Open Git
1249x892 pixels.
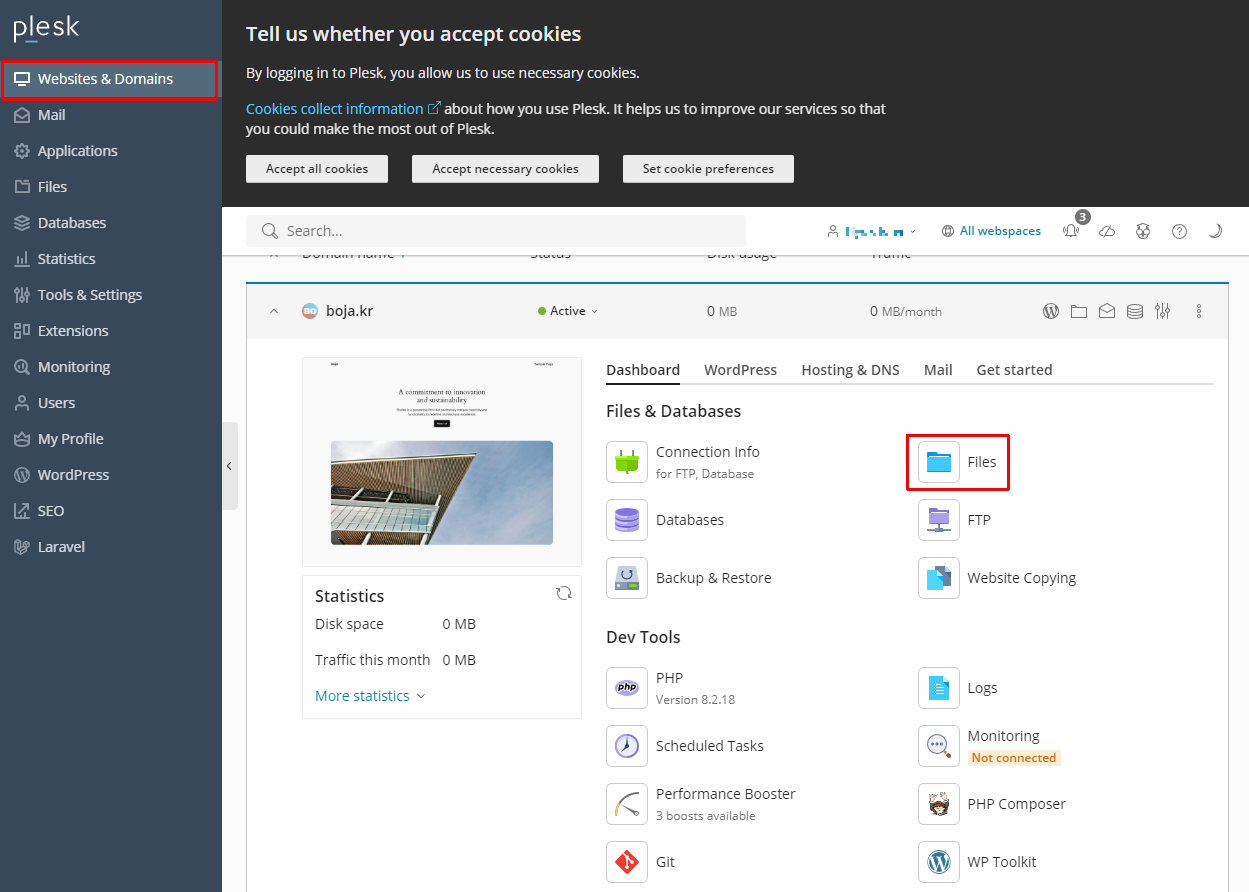coord(641,862)
